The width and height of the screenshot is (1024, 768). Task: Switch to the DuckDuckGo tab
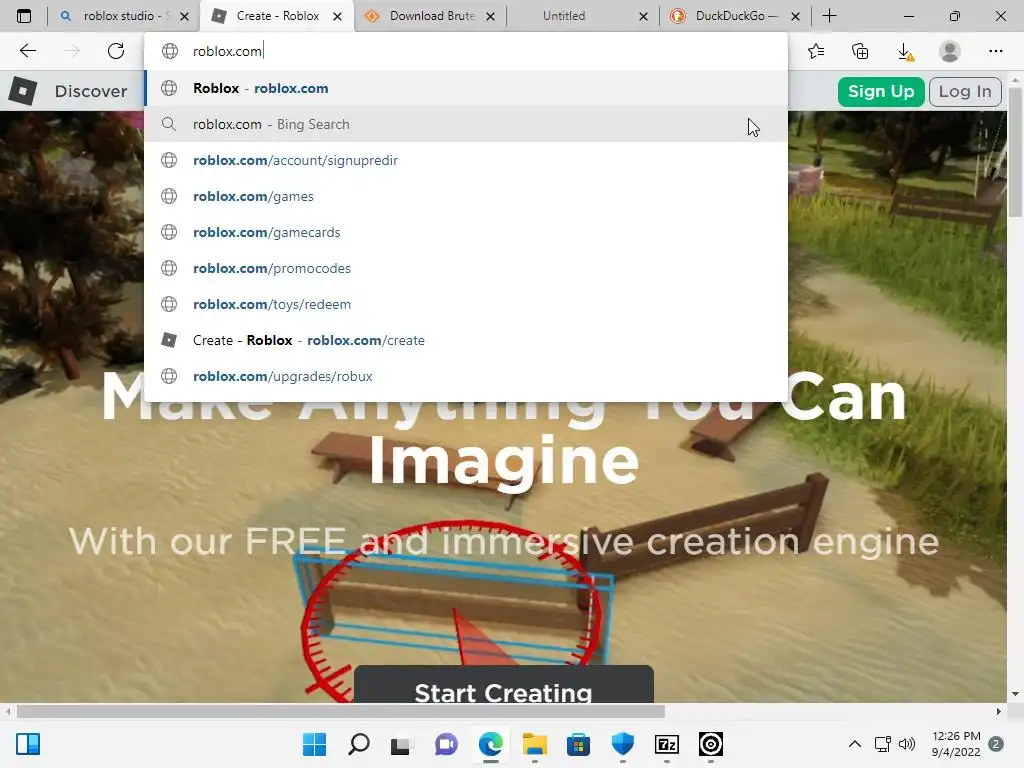coord(735,16)
